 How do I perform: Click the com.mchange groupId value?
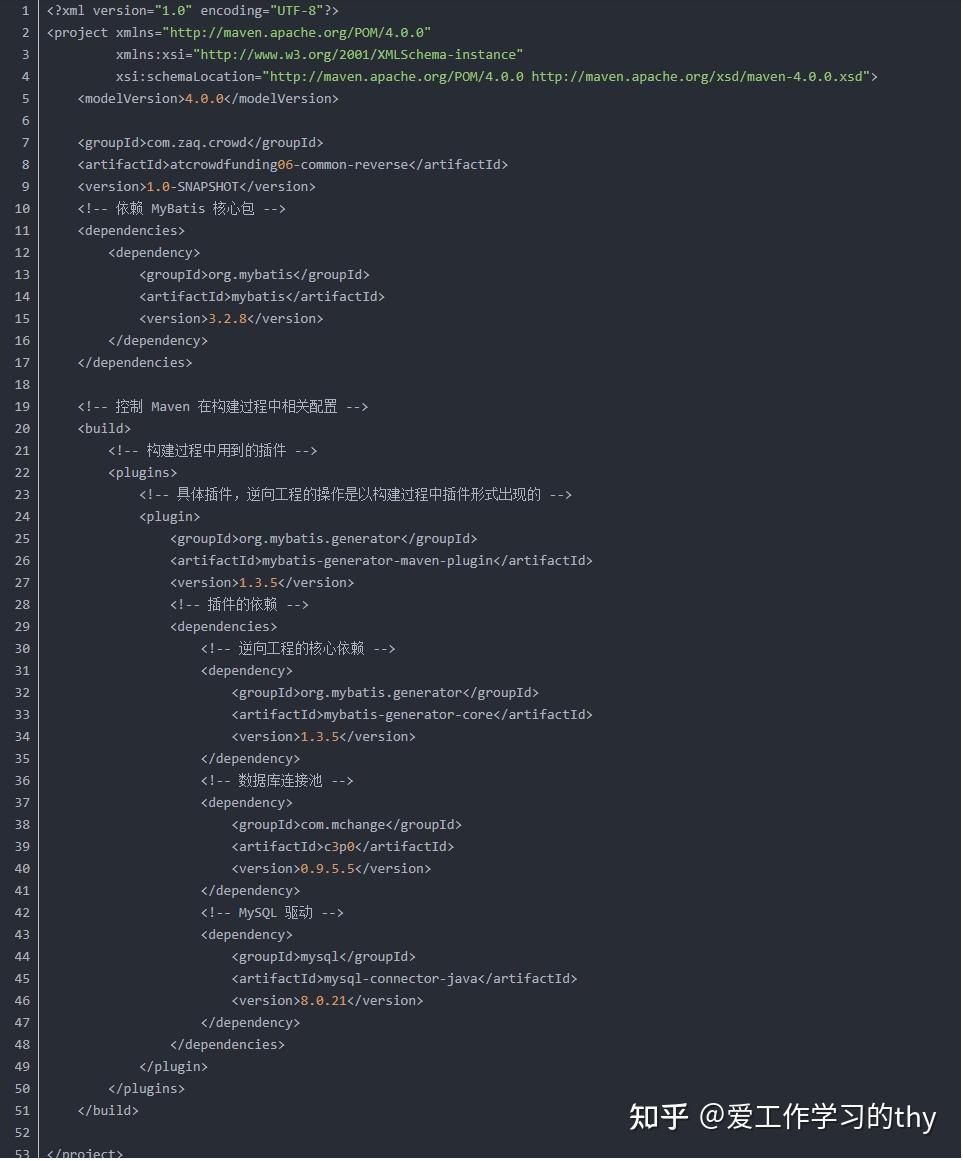click(x=342, y=824)
